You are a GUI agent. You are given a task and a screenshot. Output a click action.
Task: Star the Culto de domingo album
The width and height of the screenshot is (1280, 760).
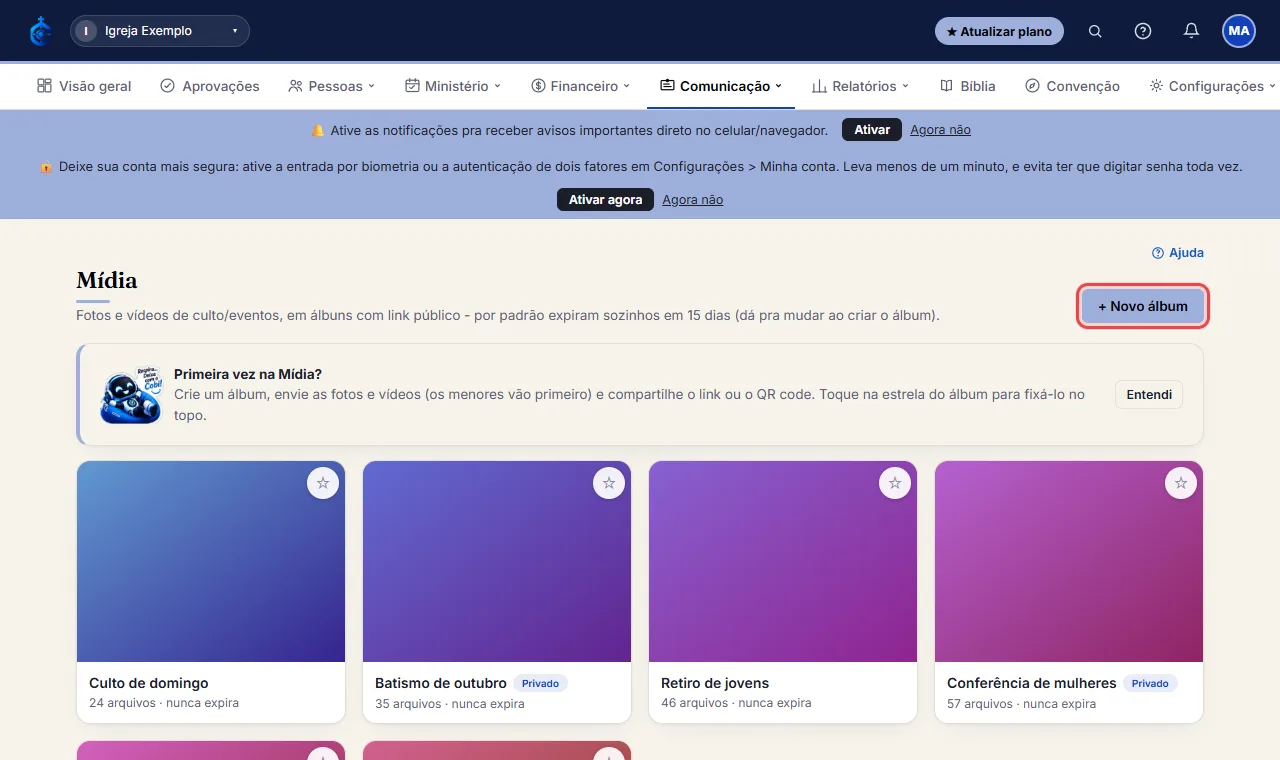pyautogui.click(x=323, y=483)
